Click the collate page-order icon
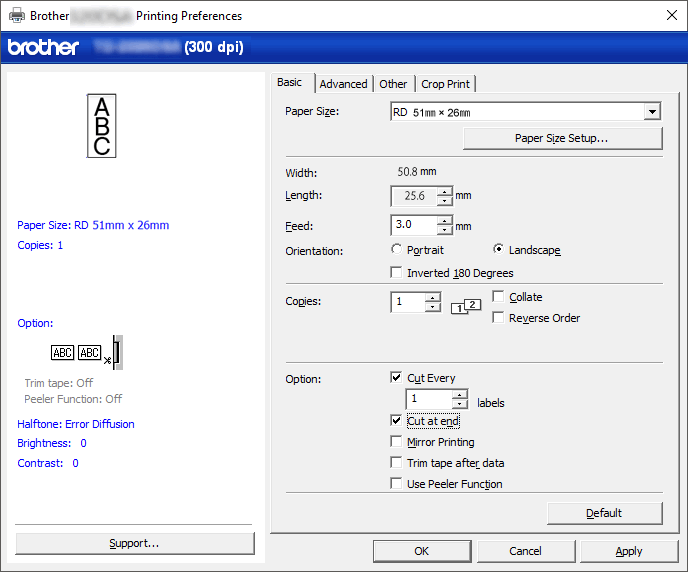 tap(466, 305)
